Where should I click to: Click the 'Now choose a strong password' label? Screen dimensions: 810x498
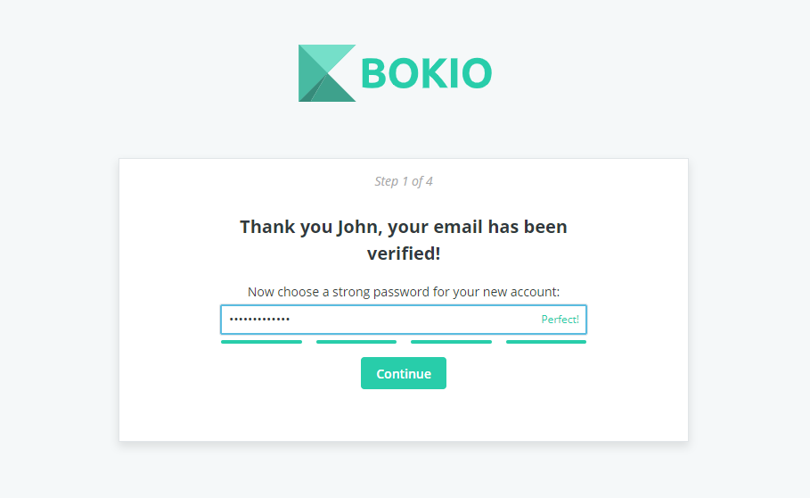click(403, 292)
